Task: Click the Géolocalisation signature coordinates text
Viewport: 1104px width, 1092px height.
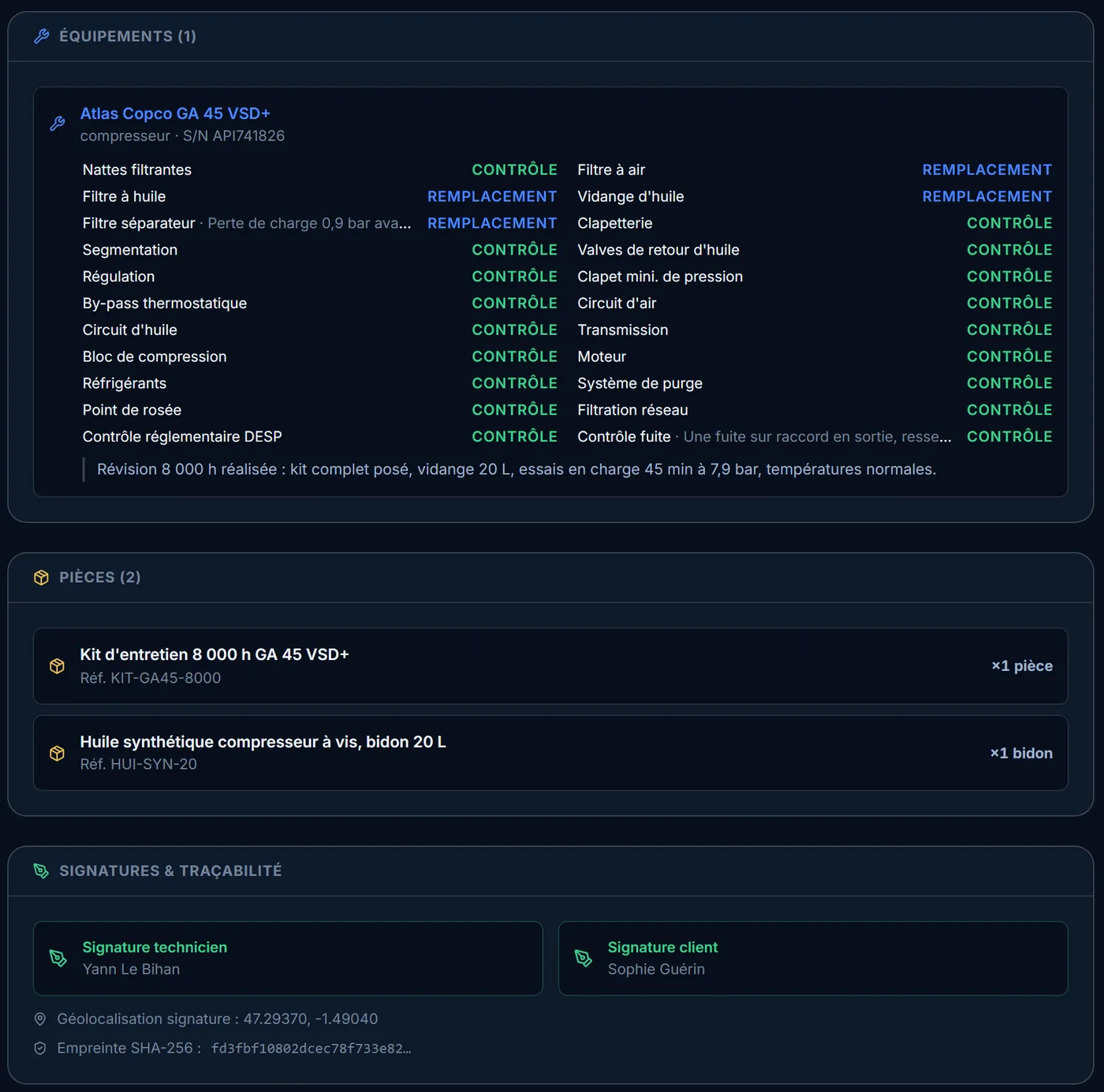Action: coord(218,1019)
